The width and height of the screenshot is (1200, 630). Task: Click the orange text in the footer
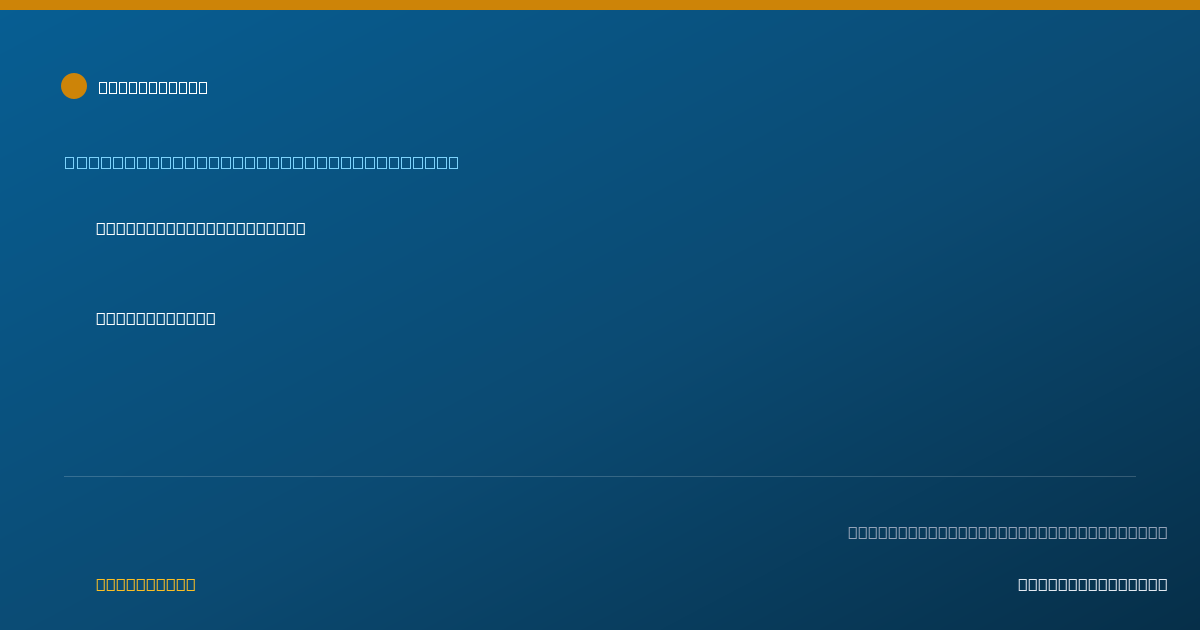[x=146, y=584]
